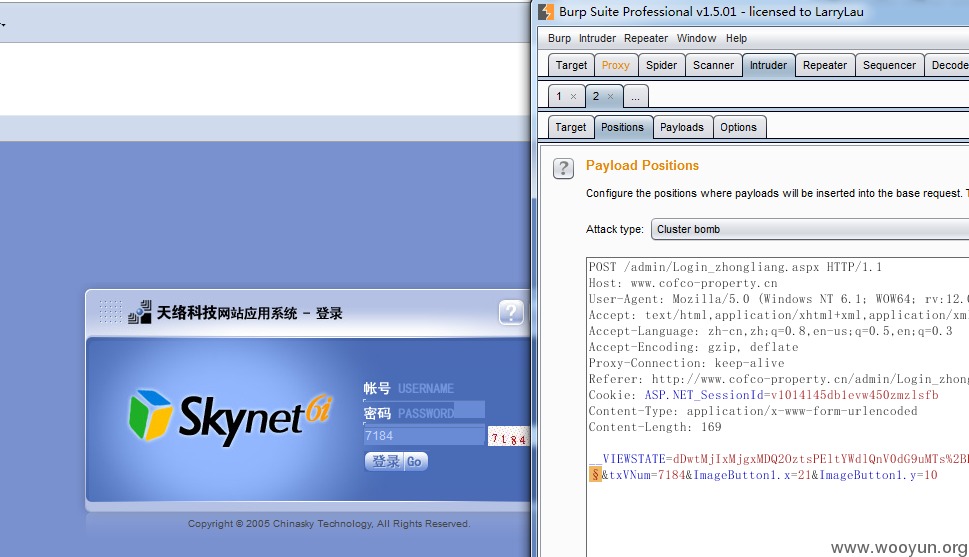This screenshot has height=557, width=969.
Task: Select Intruder attack tab 1
Action: click(559, 96)
